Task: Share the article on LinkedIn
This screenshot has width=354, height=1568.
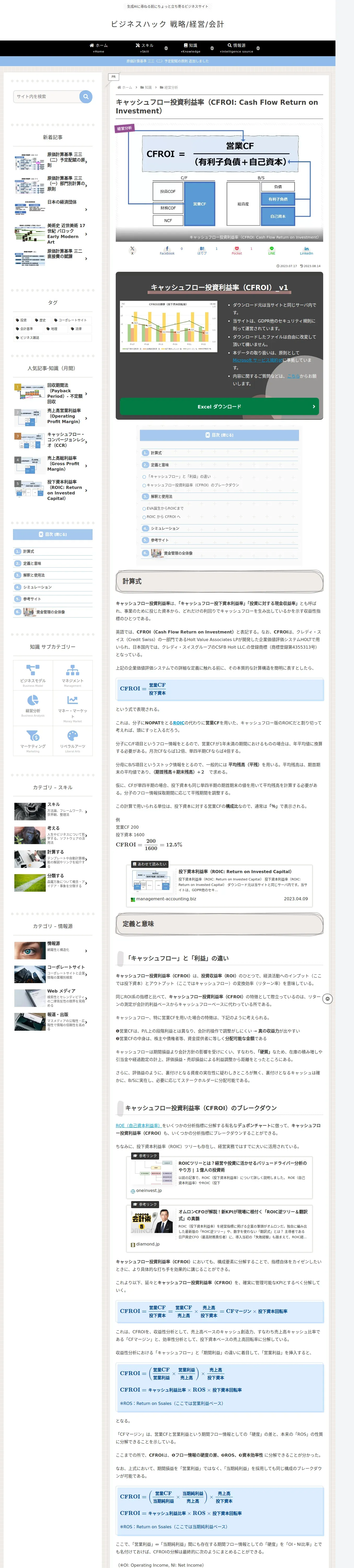Action: pyautogui.click(x=306, y=250)
